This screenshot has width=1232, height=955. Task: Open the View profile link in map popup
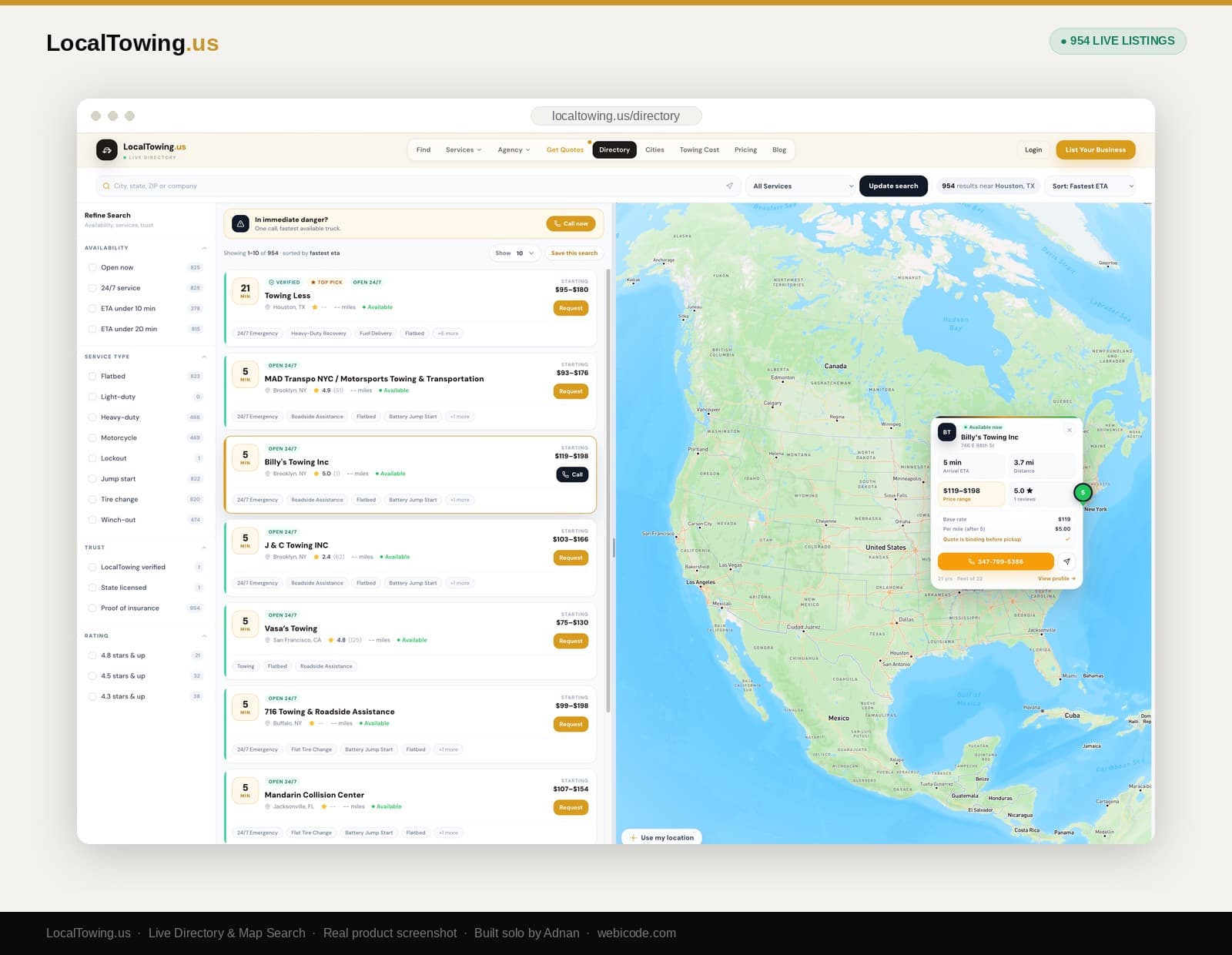point(1056,578)
